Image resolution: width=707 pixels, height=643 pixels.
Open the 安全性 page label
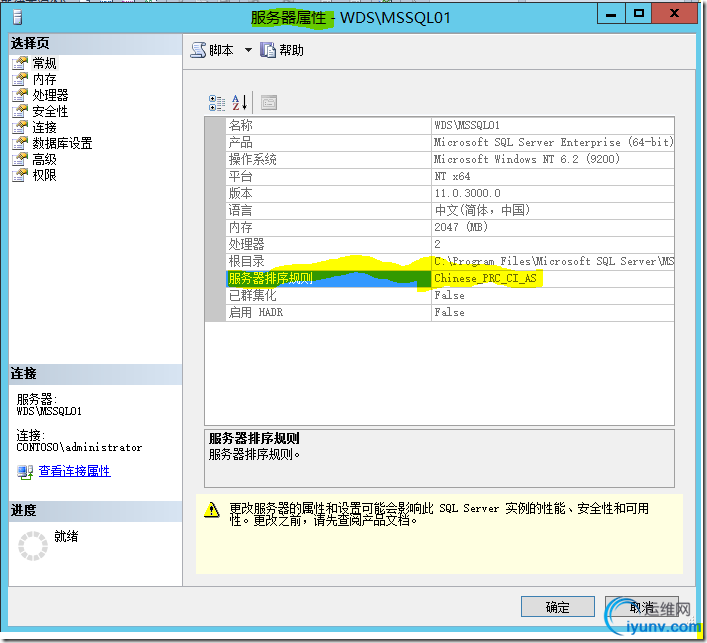click(50, 111)
